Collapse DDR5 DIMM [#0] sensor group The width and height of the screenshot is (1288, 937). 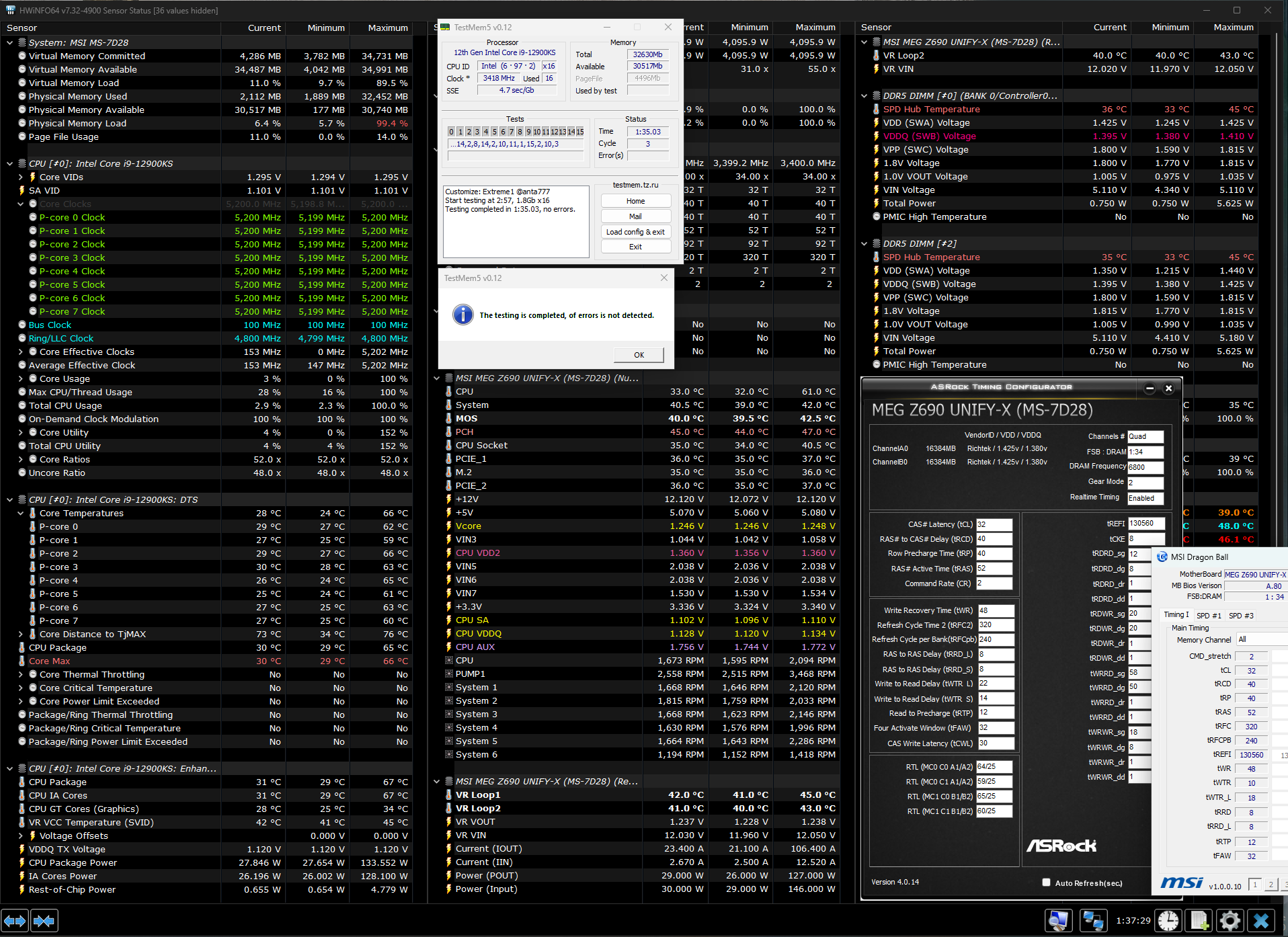click(x=864, y=95)
